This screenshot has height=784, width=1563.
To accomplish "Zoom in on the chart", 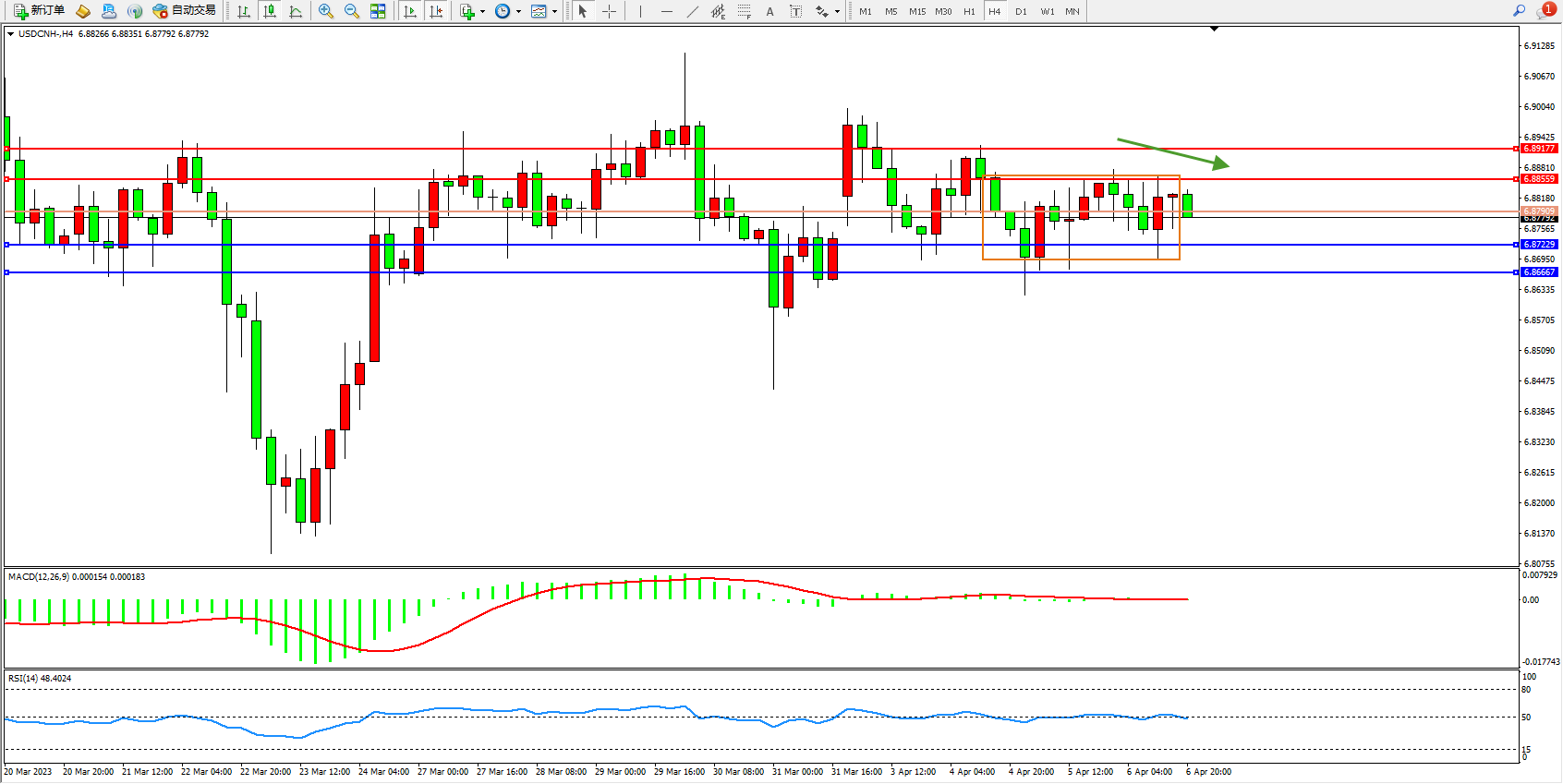I will coord(326,11).
